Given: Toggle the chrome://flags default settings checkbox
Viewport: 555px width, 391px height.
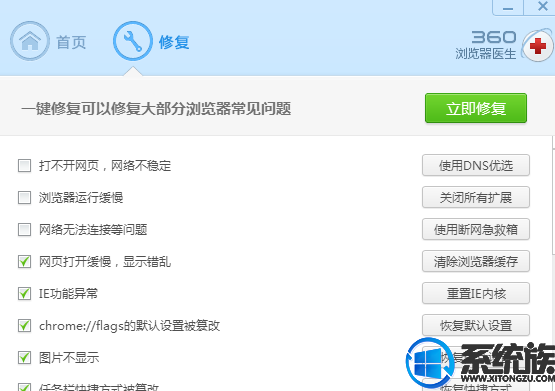Looking at the screenshot, I should [x=24, y=326].
